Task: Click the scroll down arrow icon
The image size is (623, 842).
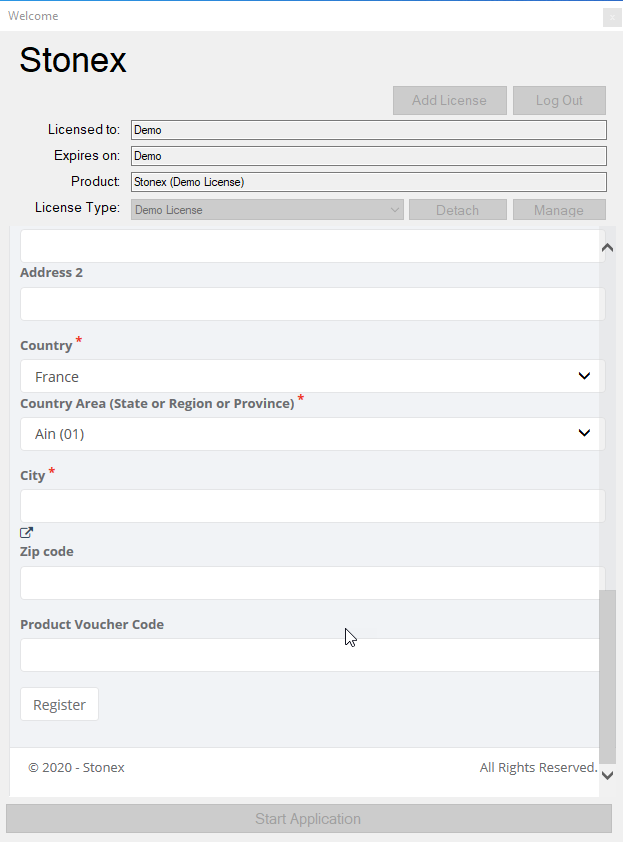Action: point(607,775)
